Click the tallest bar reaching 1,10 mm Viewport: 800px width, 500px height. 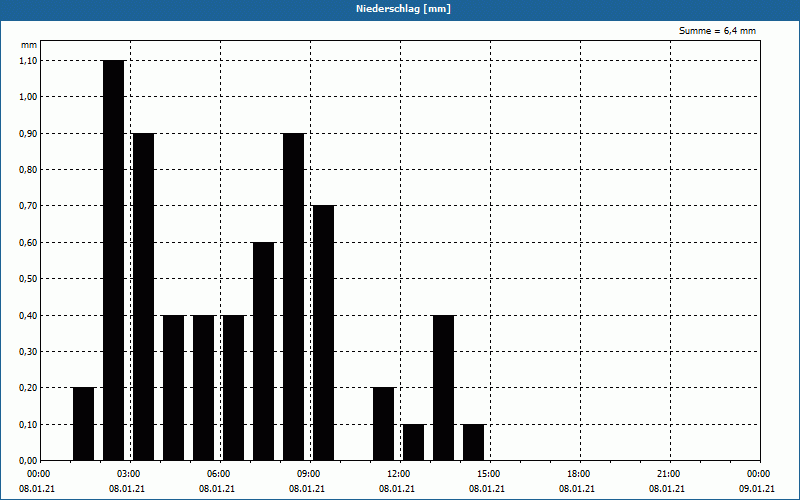(113, 260)
